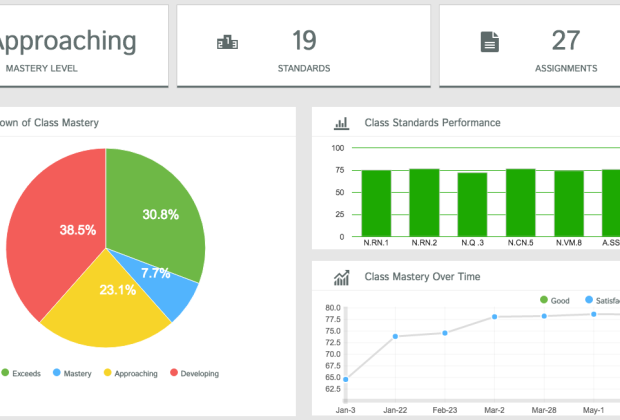Click the Mar-2 data point on mastery line
Screen dimensions: 620x420
point(494,317)
